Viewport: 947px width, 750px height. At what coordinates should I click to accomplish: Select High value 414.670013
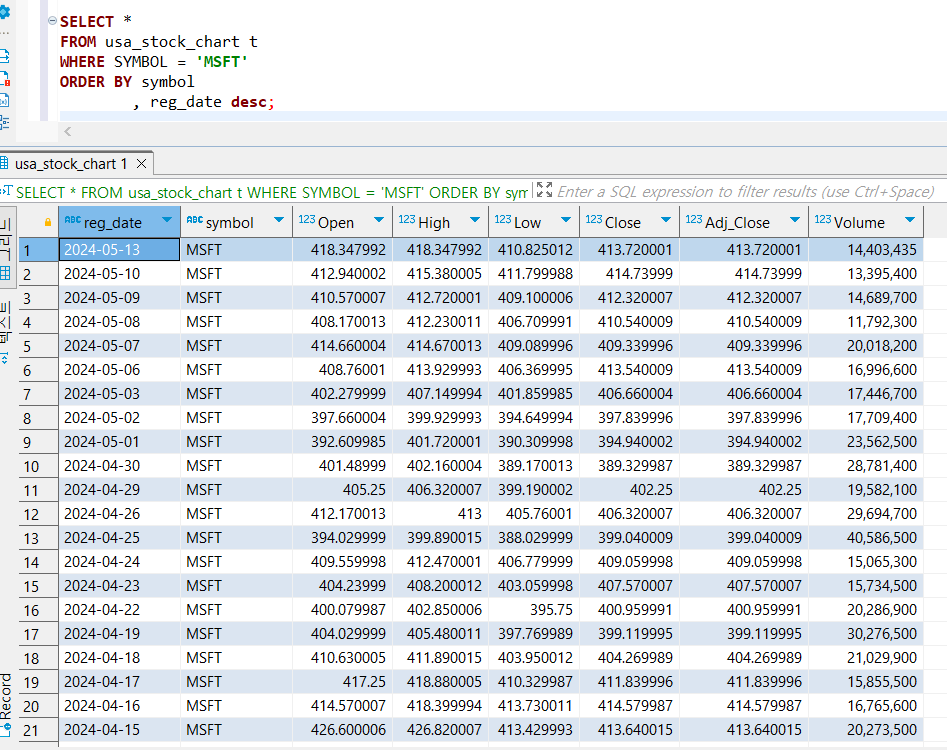[x=441, y=346]
